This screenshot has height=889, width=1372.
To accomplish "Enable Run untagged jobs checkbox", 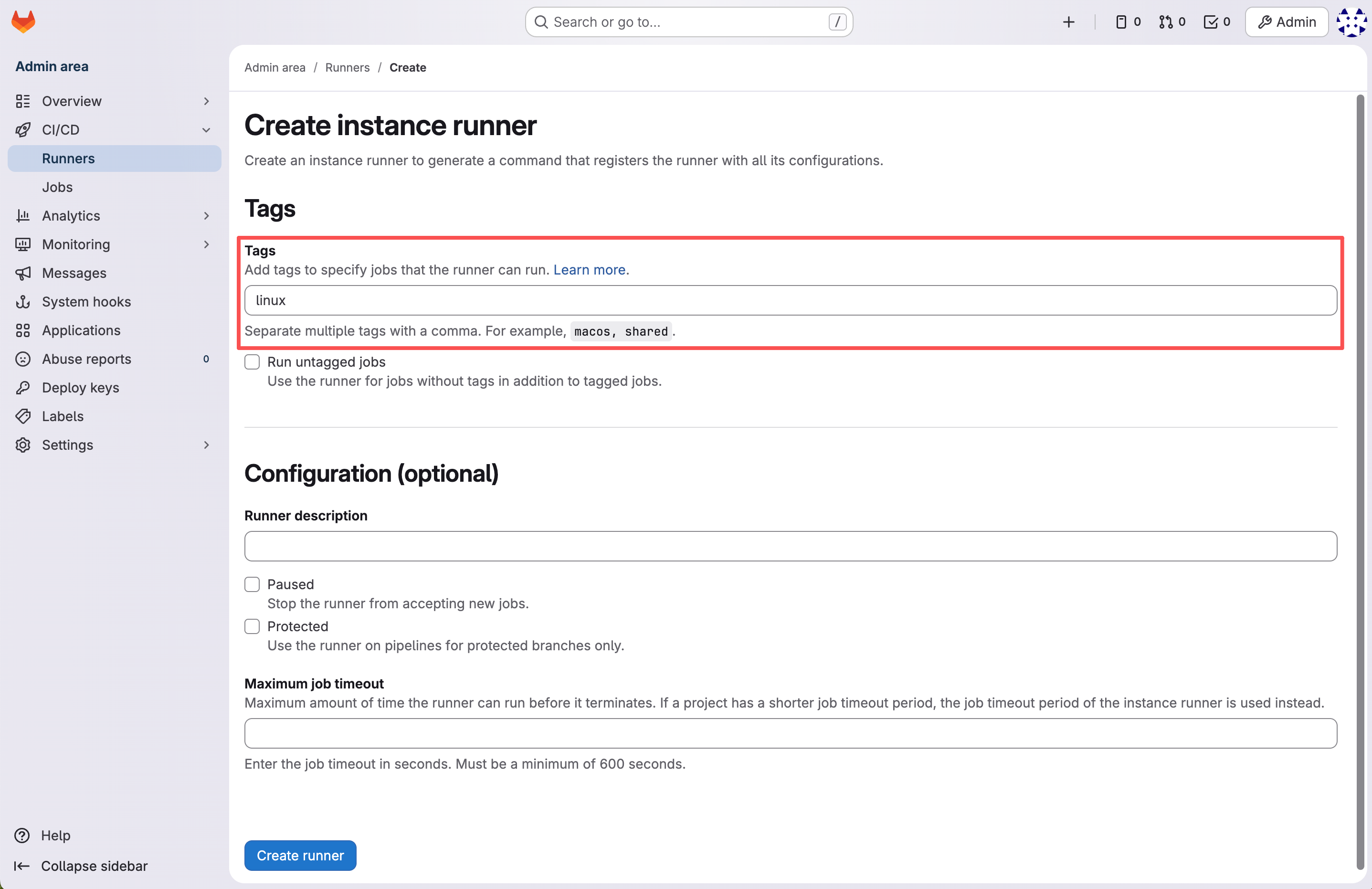I will pyautogui.click(x=252, y=362).
